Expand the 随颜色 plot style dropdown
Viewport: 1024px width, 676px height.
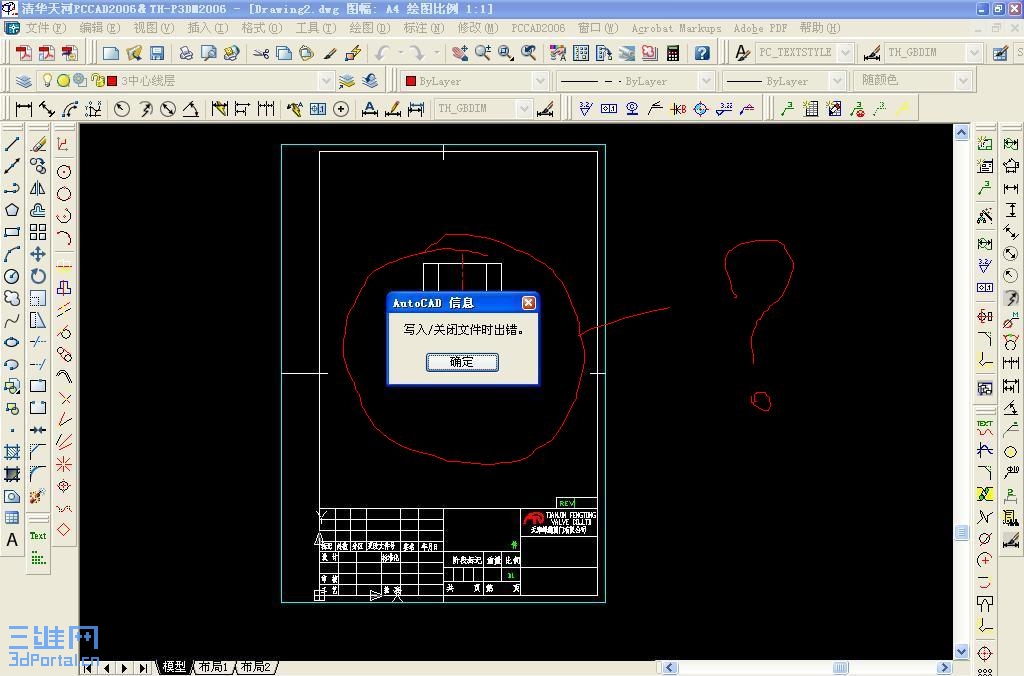pyautogui.click(x=963, y=81)
